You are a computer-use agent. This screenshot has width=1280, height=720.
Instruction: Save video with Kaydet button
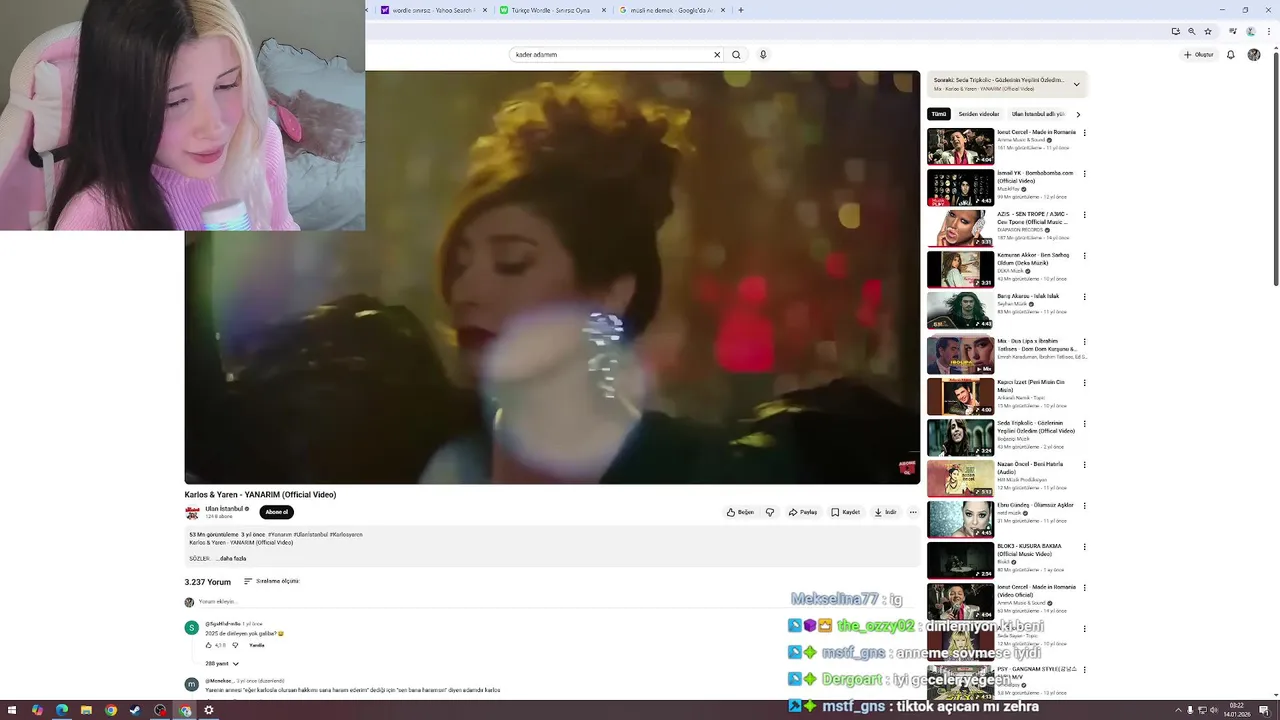pos(846,512)
